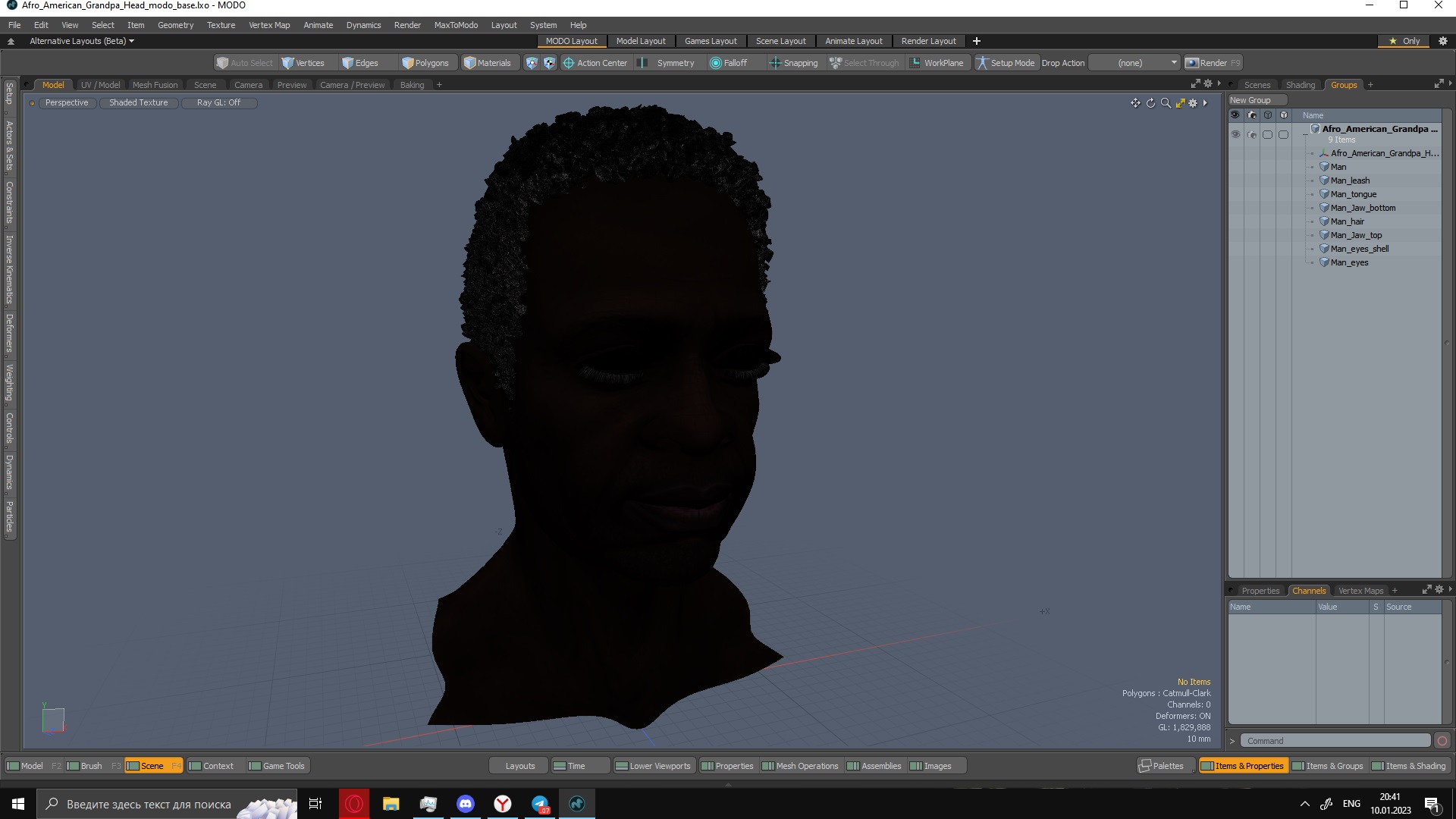Toggle visibility eye for Afro_American_Grandpa group
Screen dimensions: 1456x819
tap(1235, 134)
